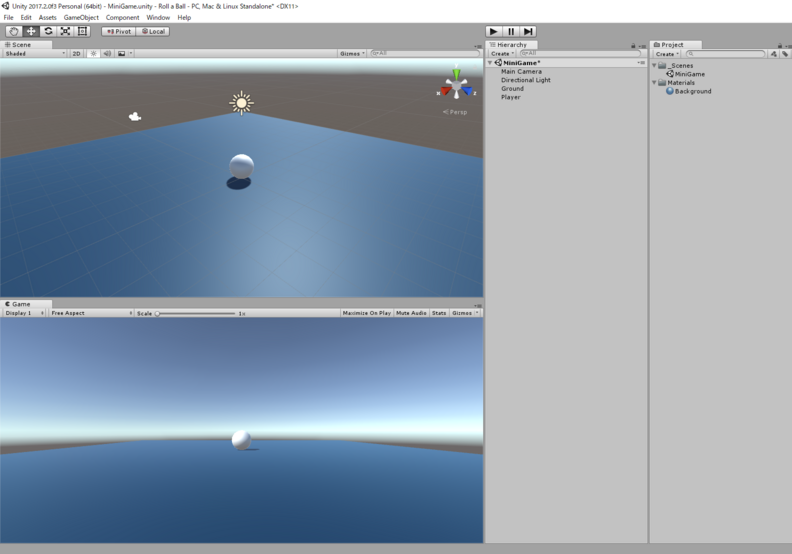The image size is (792, 554).
Task: Switch to the Hierarchy tab
Action: click(x=511, y=44)
